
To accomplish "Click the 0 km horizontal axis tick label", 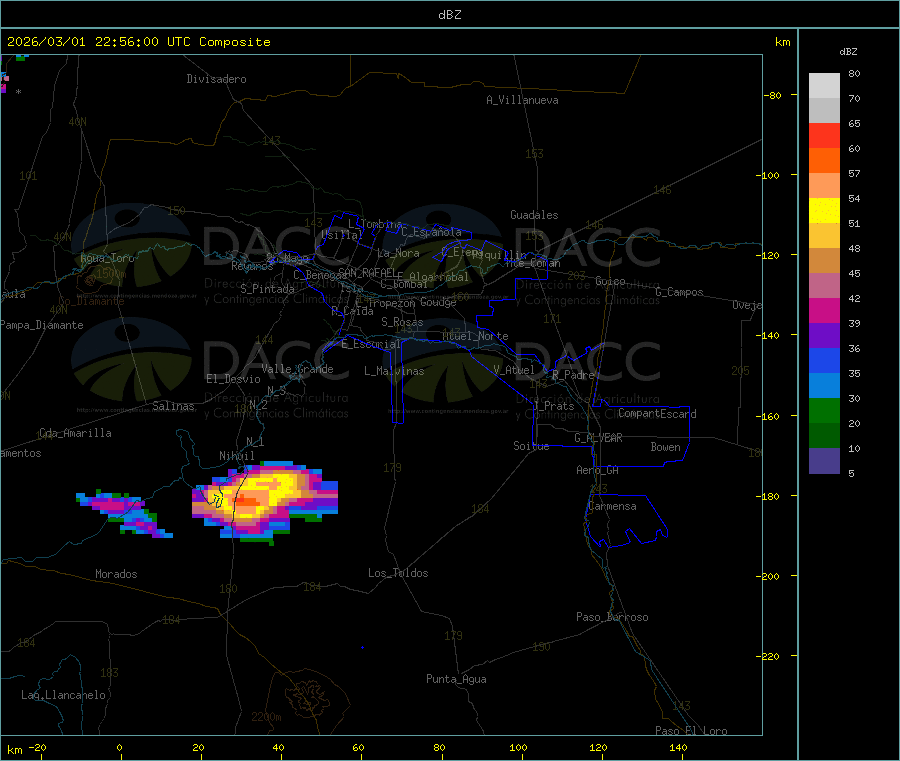I will [119, 747].
